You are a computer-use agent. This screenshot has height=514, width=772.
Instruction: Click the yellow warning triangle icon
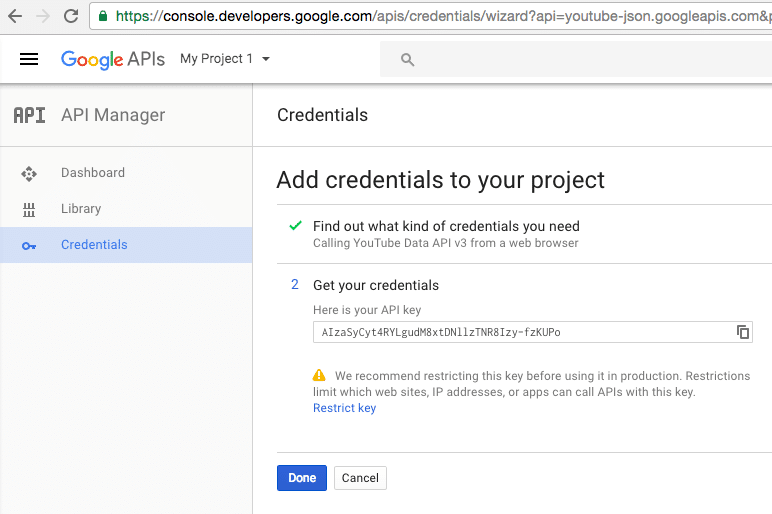click(319, 375)
